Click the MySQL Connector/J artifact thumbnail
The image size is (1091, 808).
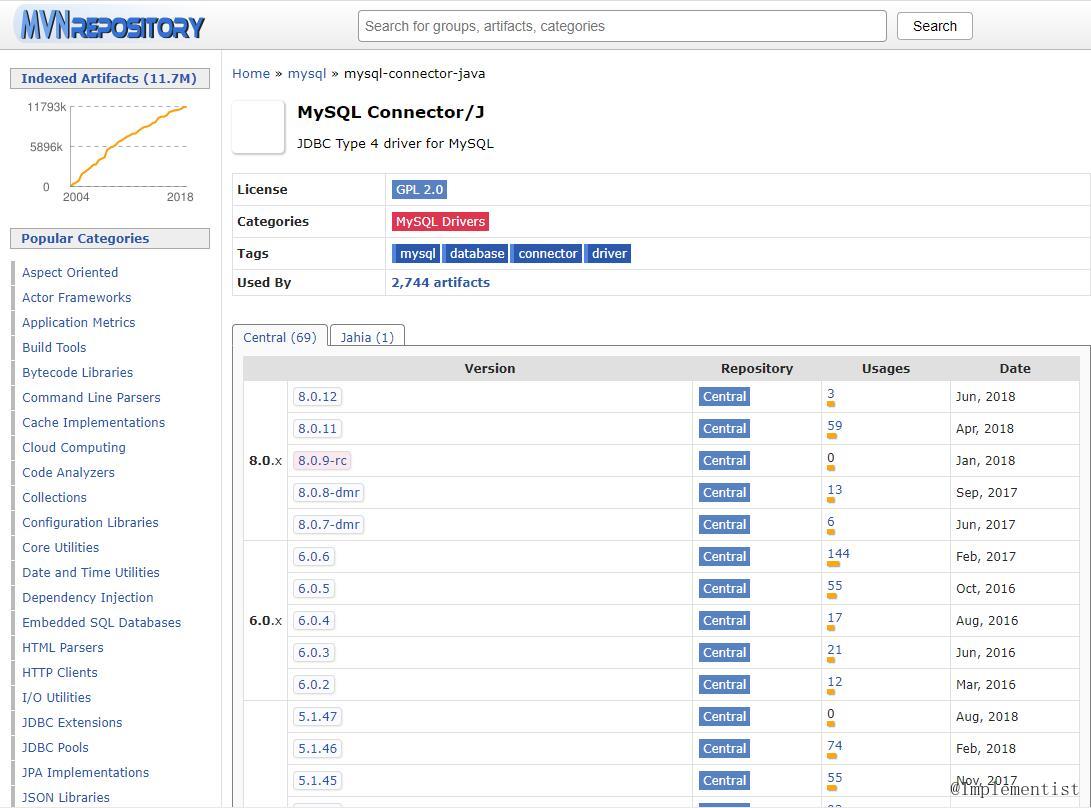258,127
